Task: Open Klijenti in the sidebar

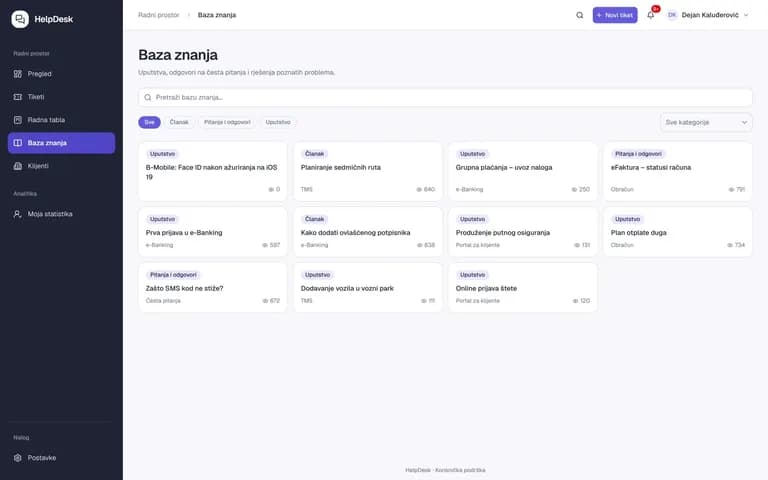Action: (x=61, y=166)
